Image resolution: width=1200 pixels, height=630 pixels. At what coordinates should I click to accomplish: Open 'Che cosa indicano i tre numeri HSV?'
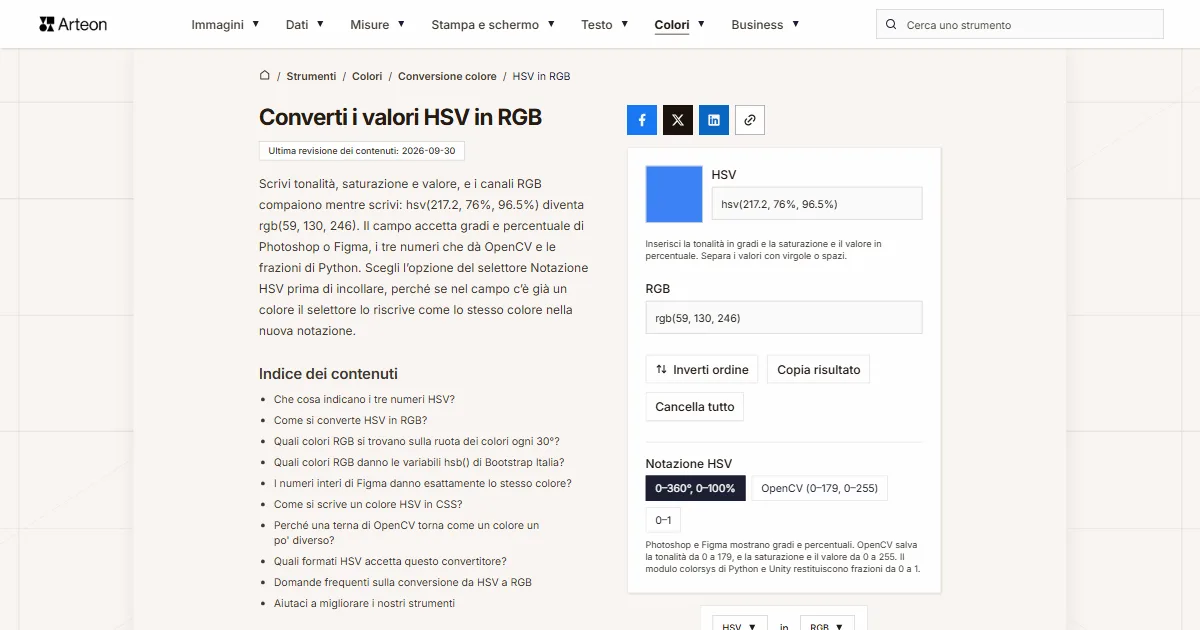click(364, 399)
